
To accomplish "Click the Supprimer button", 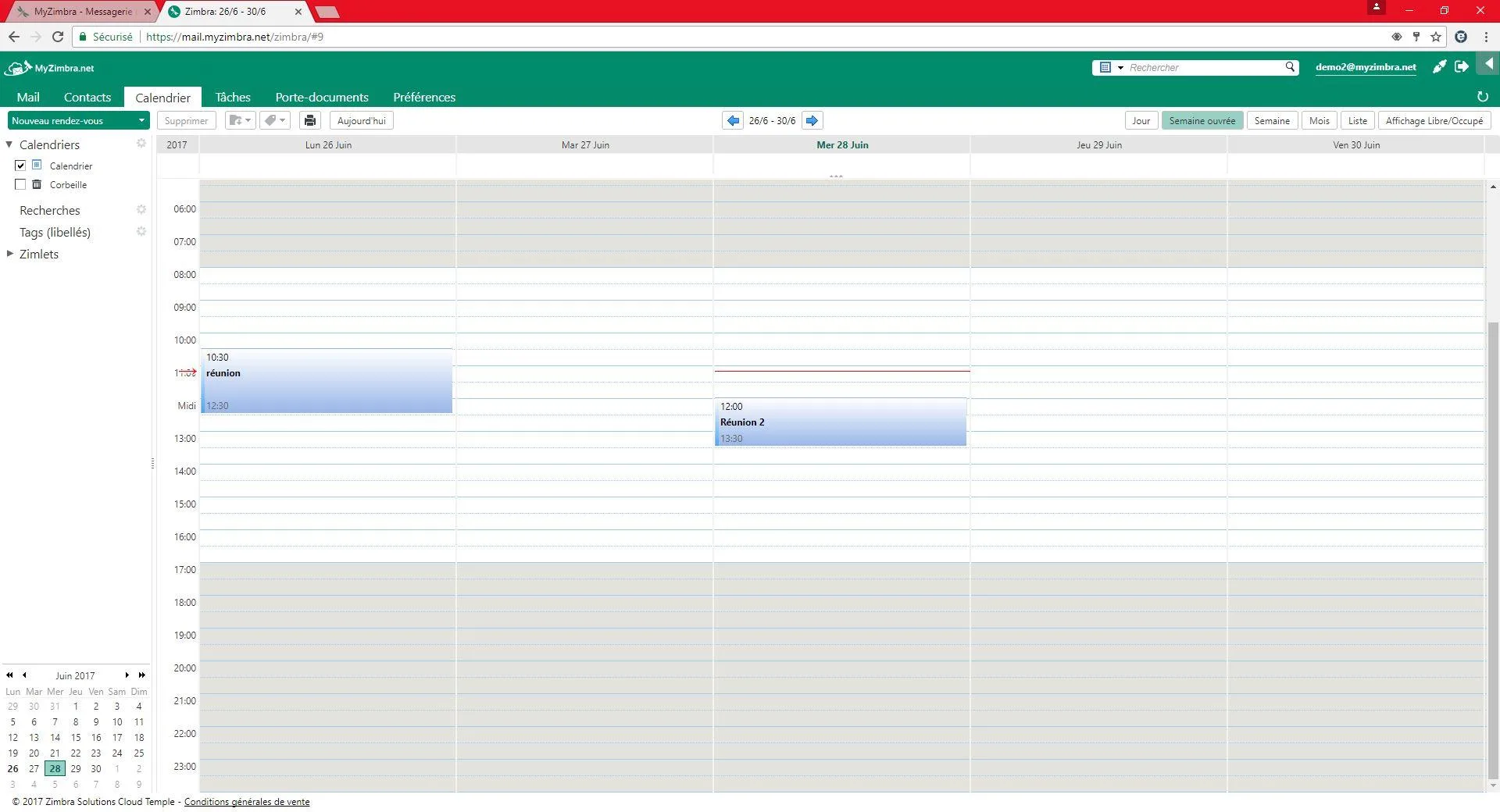I will [x=186, y=120].
